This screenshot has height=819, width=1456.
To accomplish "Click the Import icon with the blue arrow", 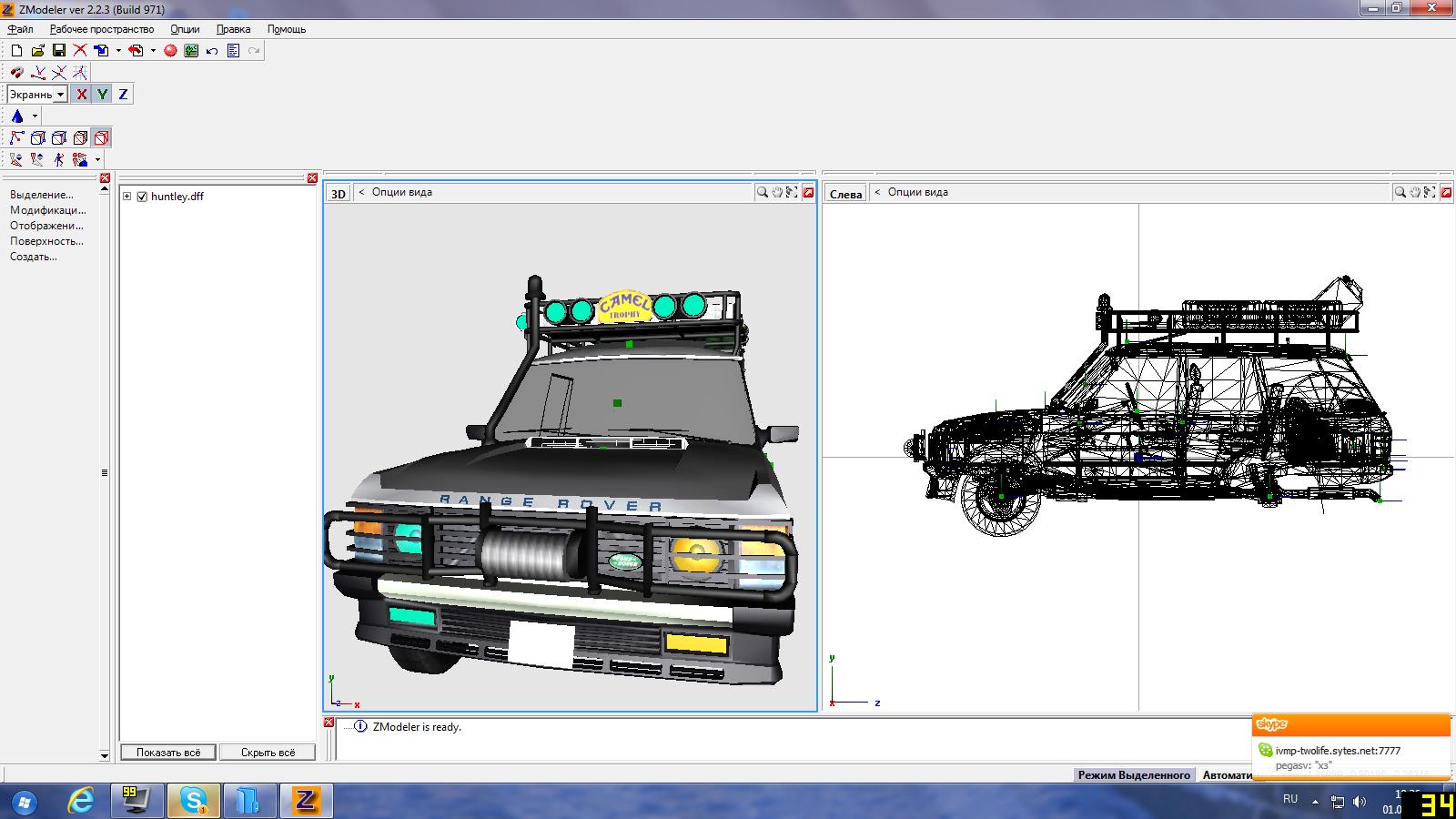I will tap(101, 51).
